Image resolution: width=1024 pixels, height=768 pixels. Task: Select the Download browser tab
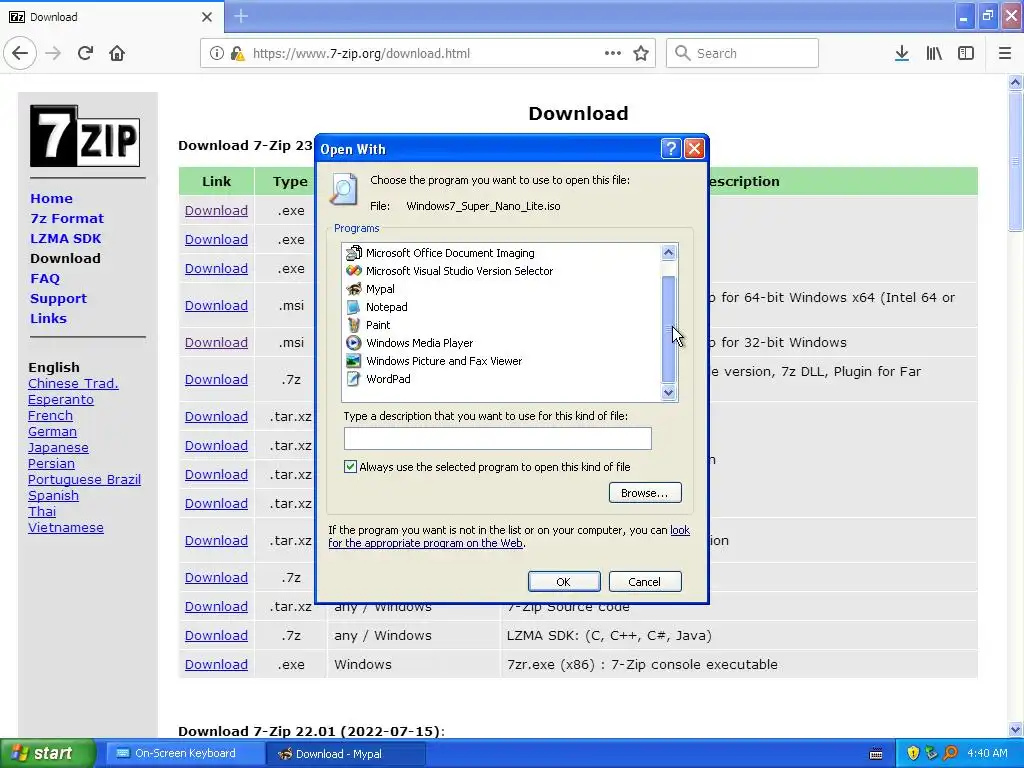pos(111,16)
